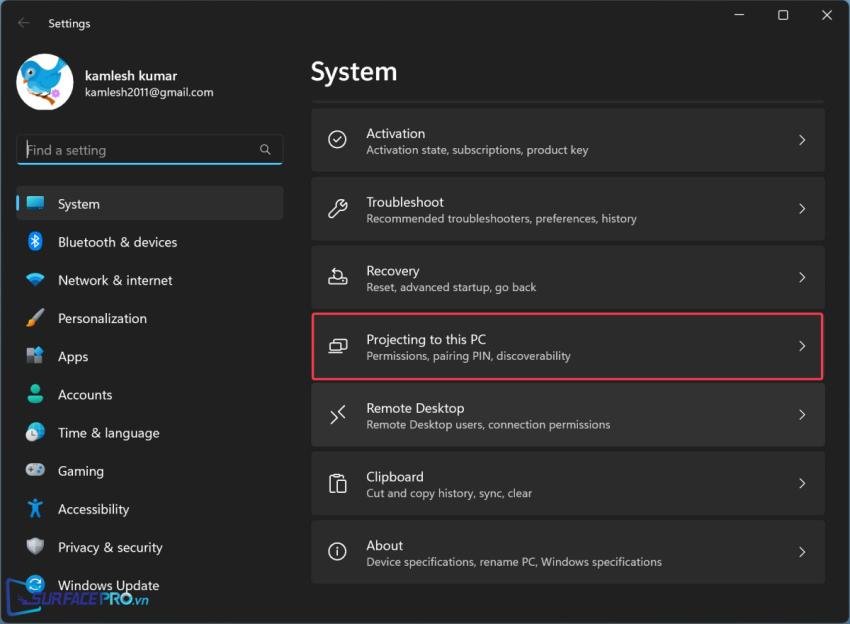Viewport: 850px width, 624px height.
Task: Click the Privacy & security shield icon
Action: click(35, 547)
